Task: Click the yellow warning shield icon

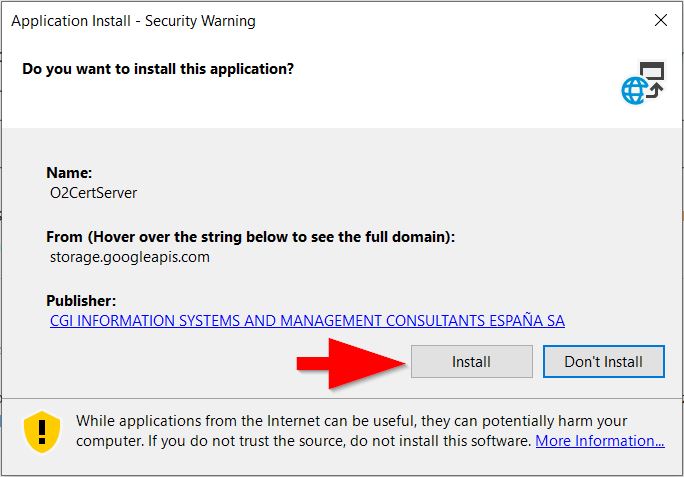Action: click(42, 432)
